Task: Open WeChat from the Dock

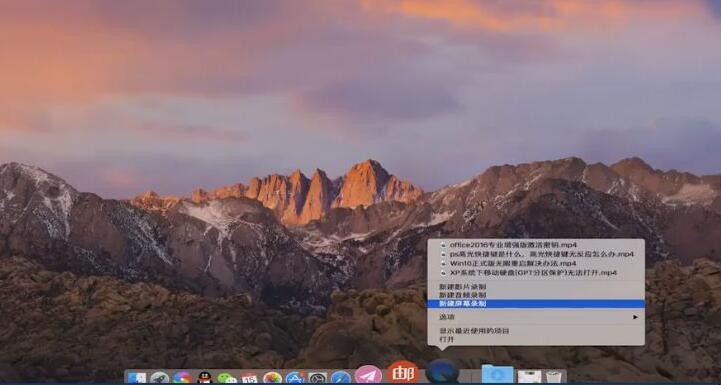Action: tap(227, 378)
